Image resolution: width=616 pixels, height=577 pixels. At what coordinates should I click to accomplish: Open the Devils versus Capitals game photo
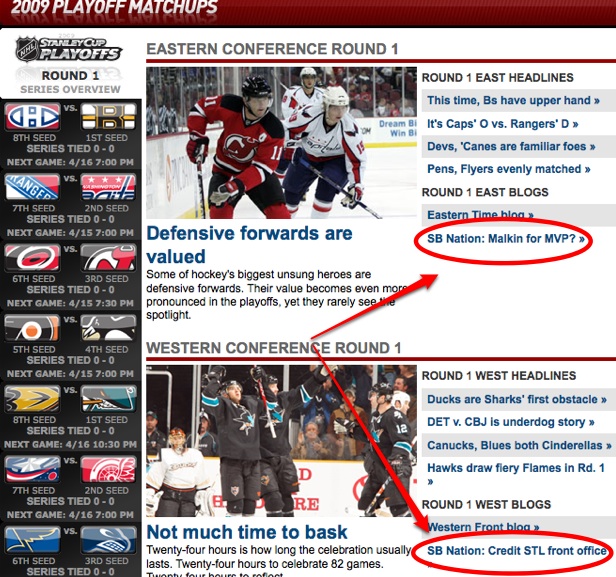[x=281, y=143]
